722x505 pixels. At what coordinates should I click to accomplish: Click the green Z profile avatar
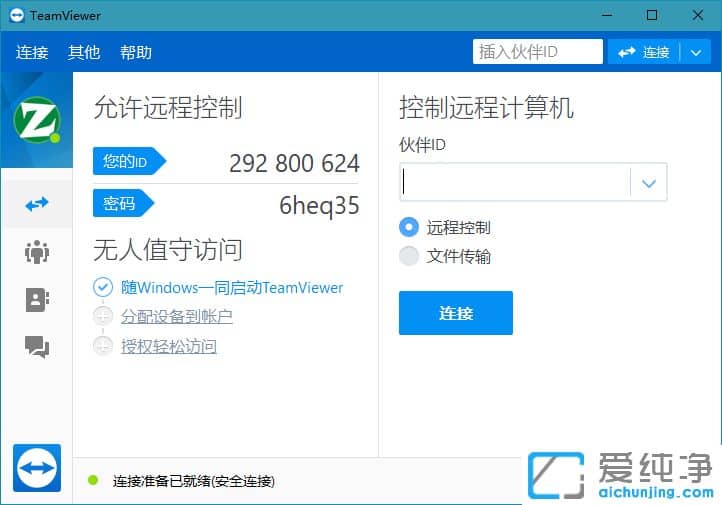[37, 120]
